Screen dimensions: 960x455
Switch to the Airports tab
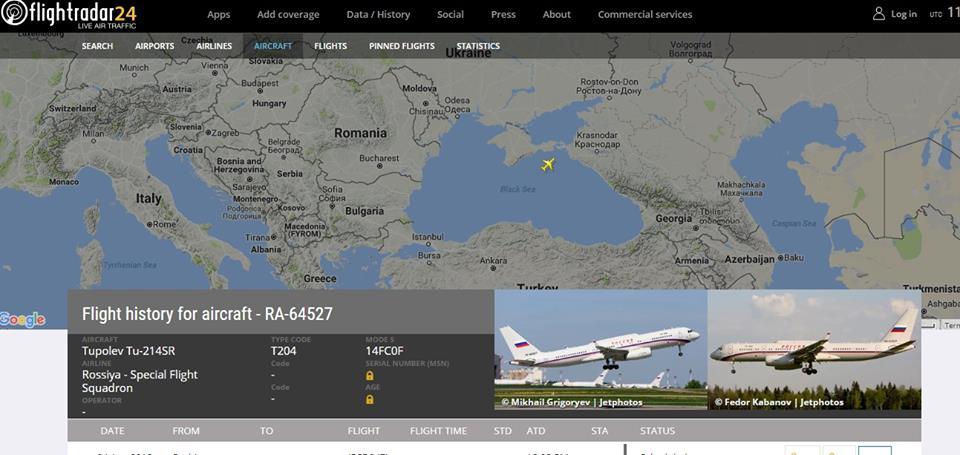click(155, 46)
